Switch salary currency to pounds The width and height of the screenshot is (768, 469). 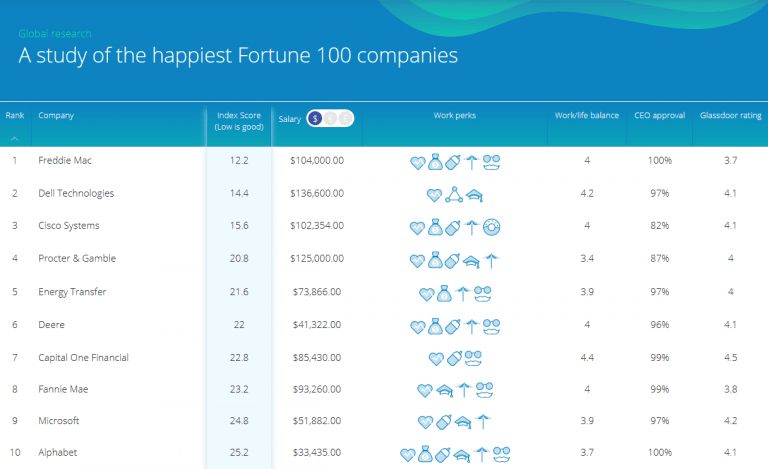345,118
